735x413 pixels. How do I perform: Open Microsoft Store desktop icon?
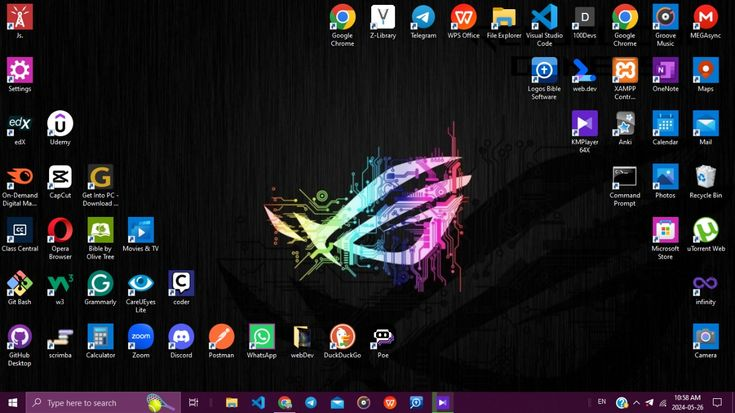(x=665, y=239)
